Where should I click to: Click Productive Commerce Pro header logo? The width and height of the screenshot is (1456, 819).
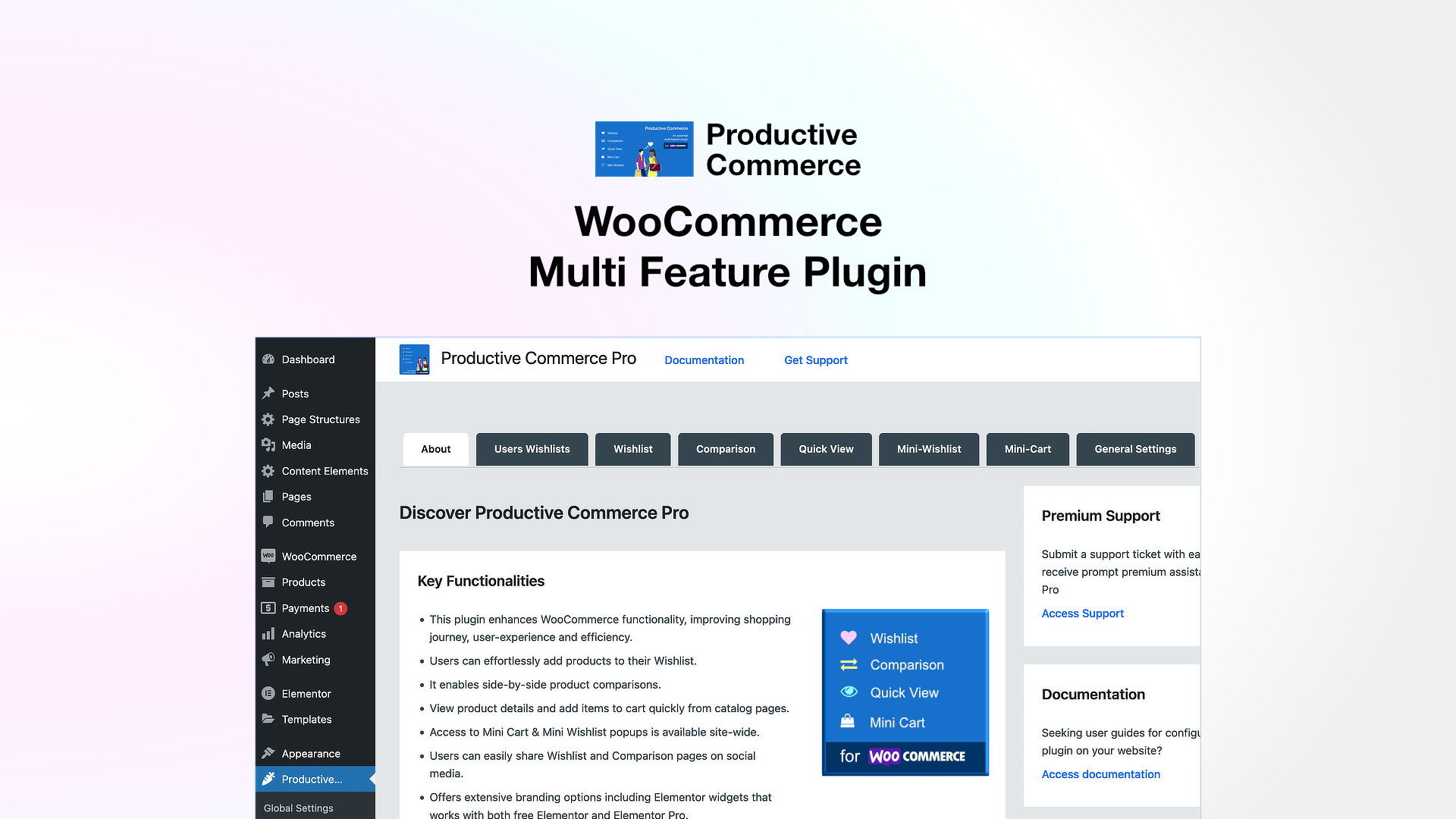point(414,359)
